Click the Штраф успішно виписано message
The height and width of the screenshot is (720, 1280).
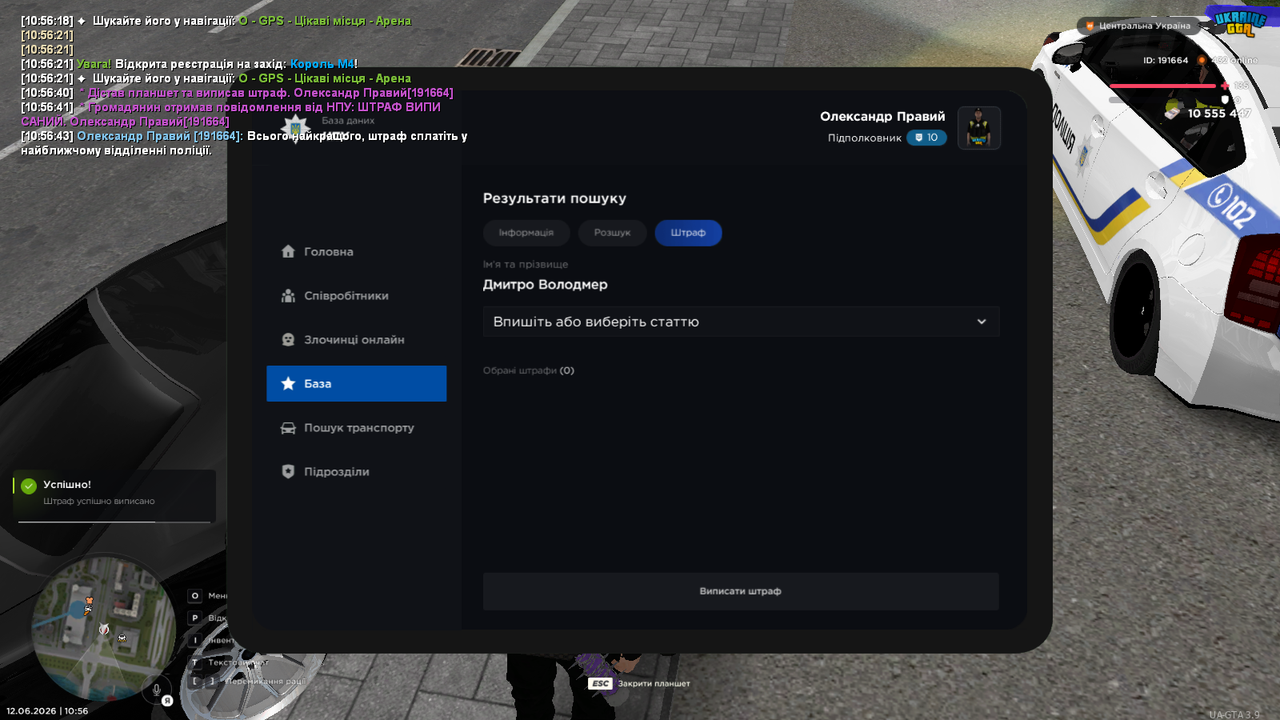pos(99,501)
